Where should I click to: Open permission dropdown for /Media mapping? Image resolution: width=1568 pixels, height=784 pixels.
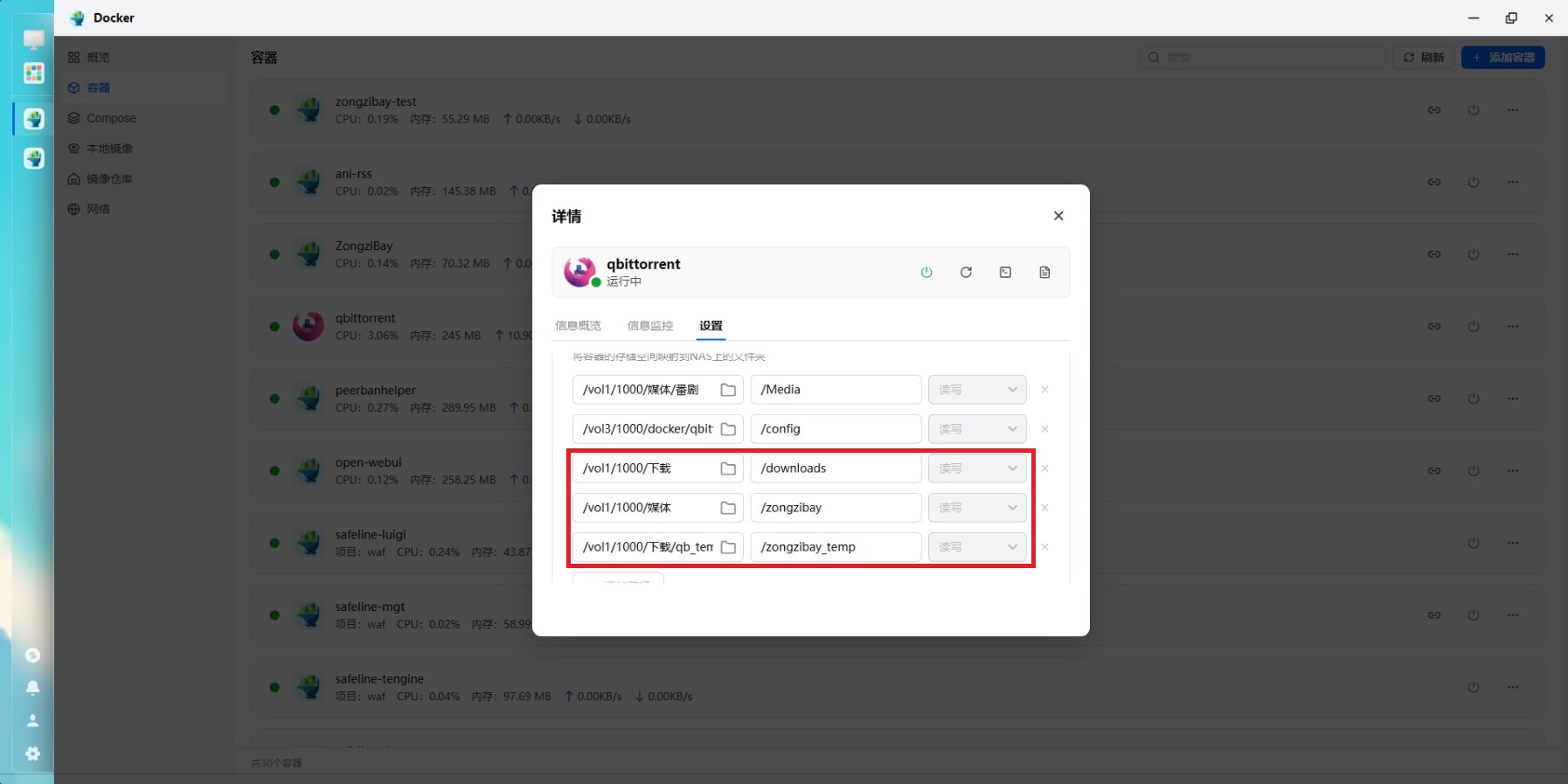[x=977, y=390]
